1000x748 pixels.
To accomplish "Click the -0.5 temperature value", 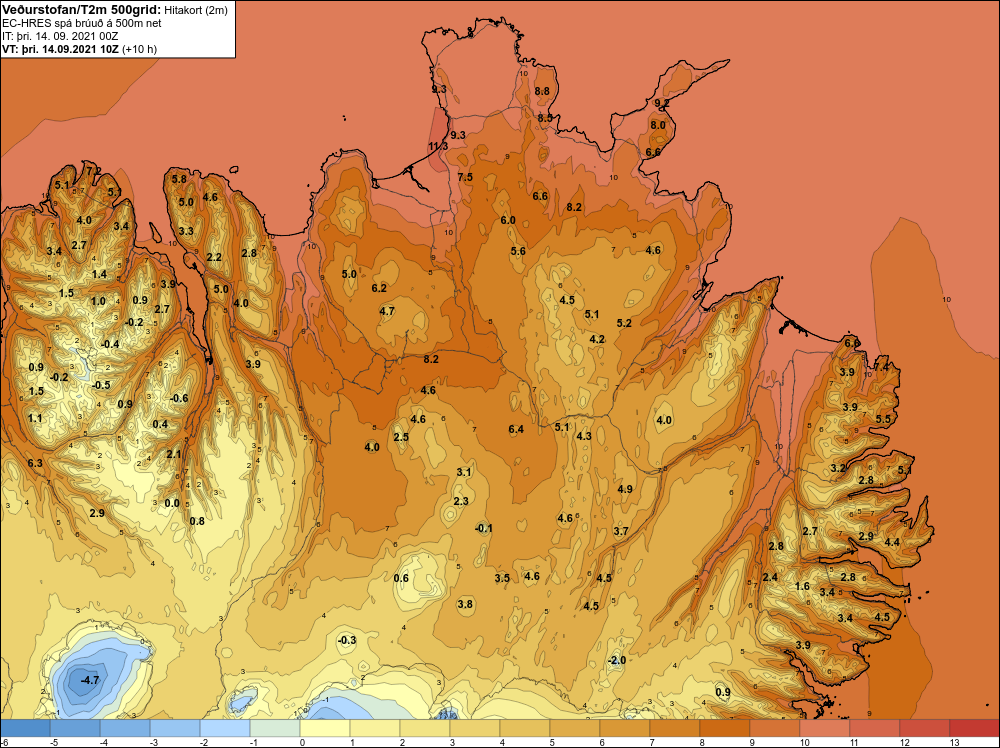I will point(101,385).
